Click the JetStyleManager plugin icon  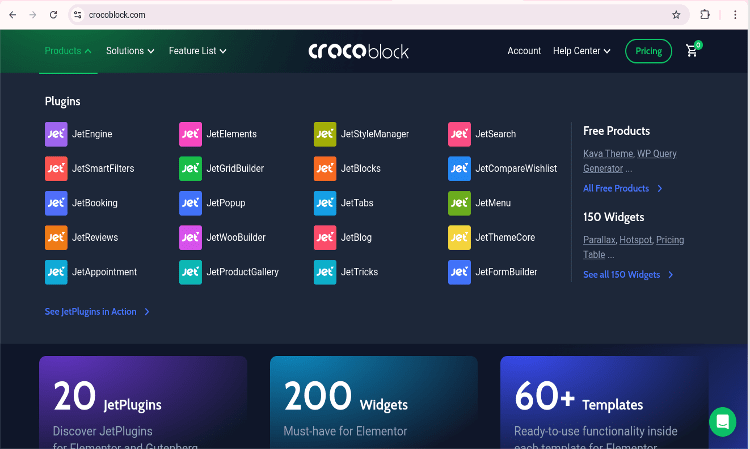pyautogui.click(x=325, y=134)
